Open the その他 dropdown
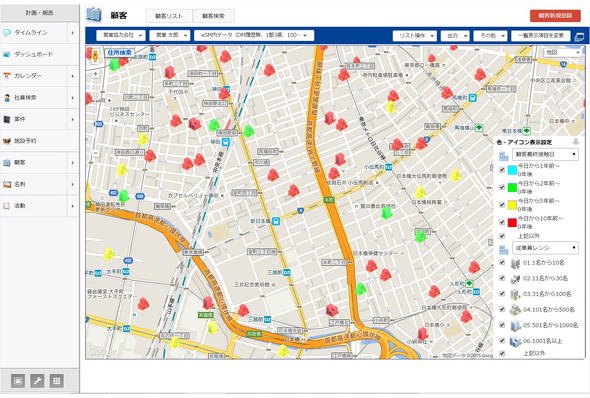 tap(490, 36)
